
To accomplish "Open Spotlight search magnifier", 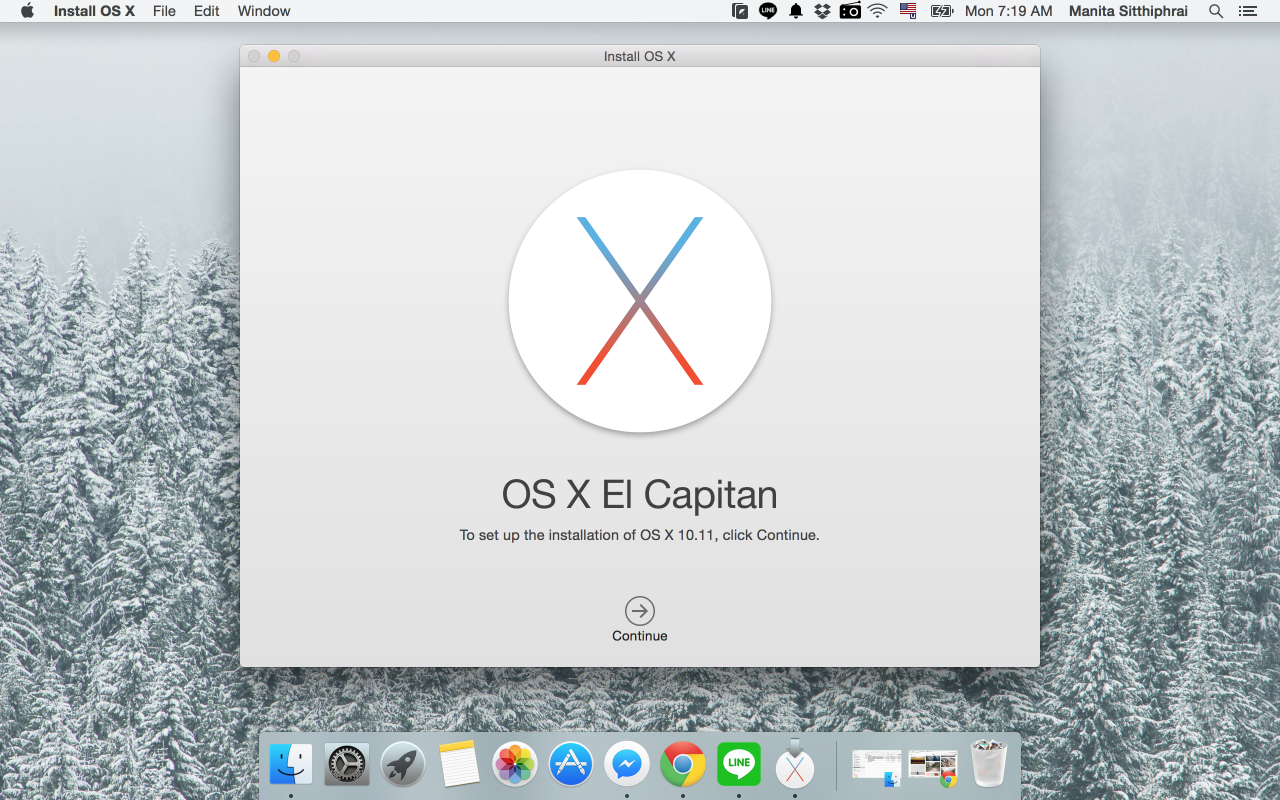I will tap(1216, 11).
